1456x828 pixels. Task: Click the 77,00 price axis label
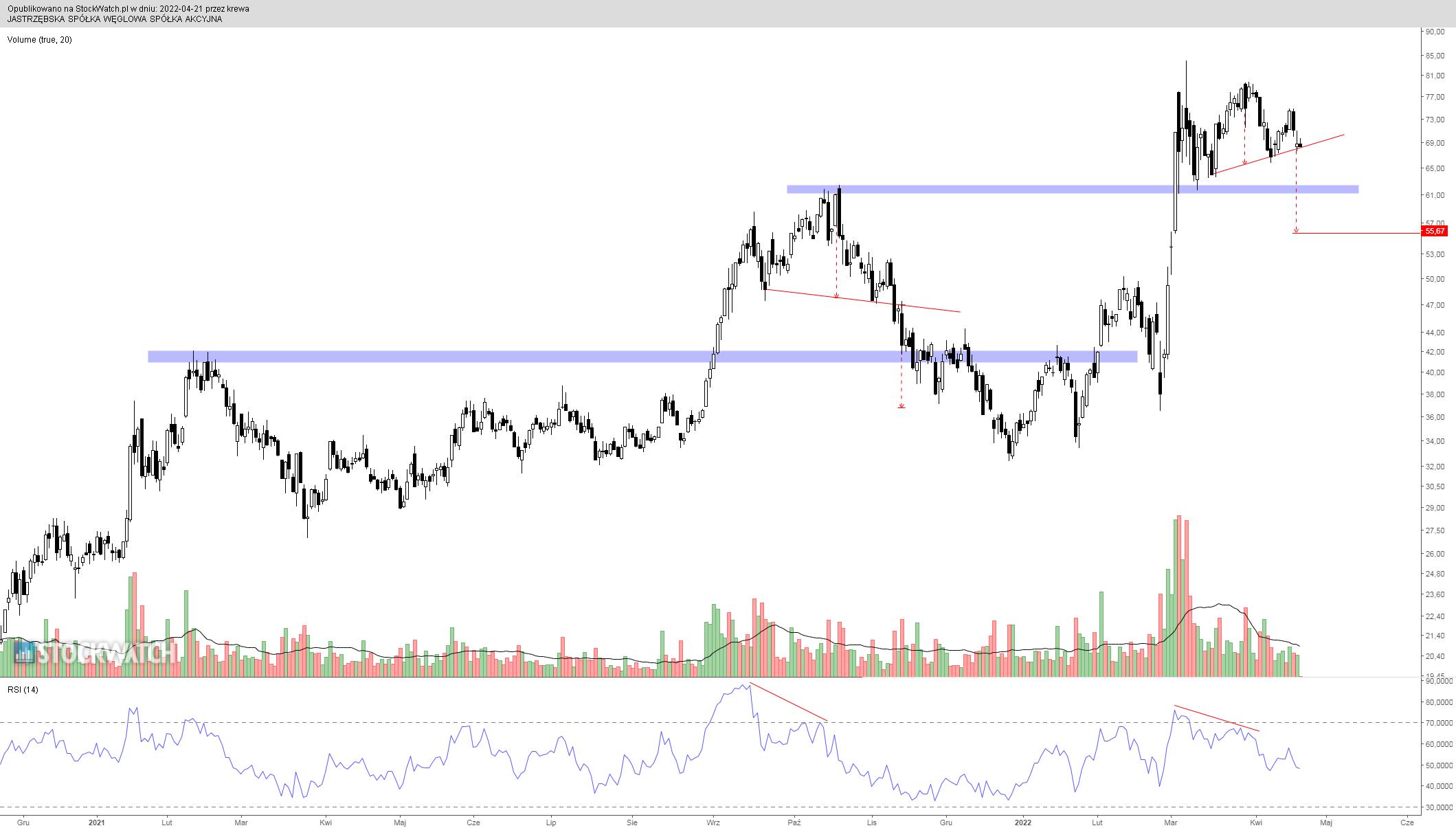pyautogui.click(x=1434, y=98)
